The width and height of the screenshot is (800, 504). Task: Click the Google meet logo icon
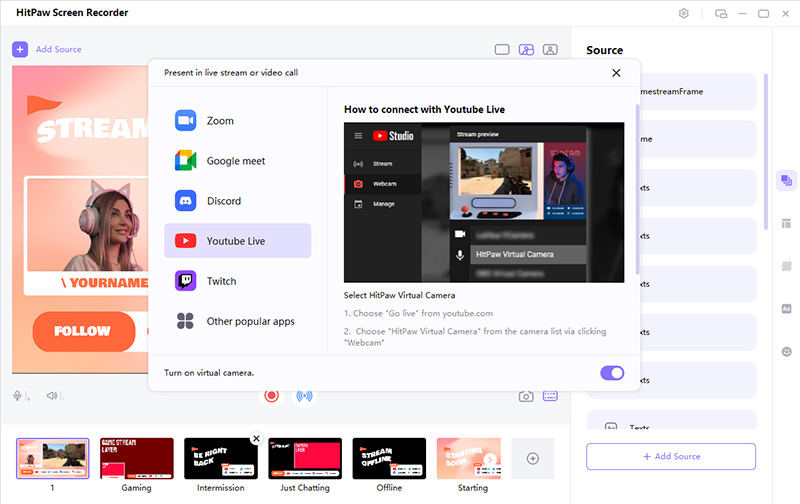coord(185,161)
